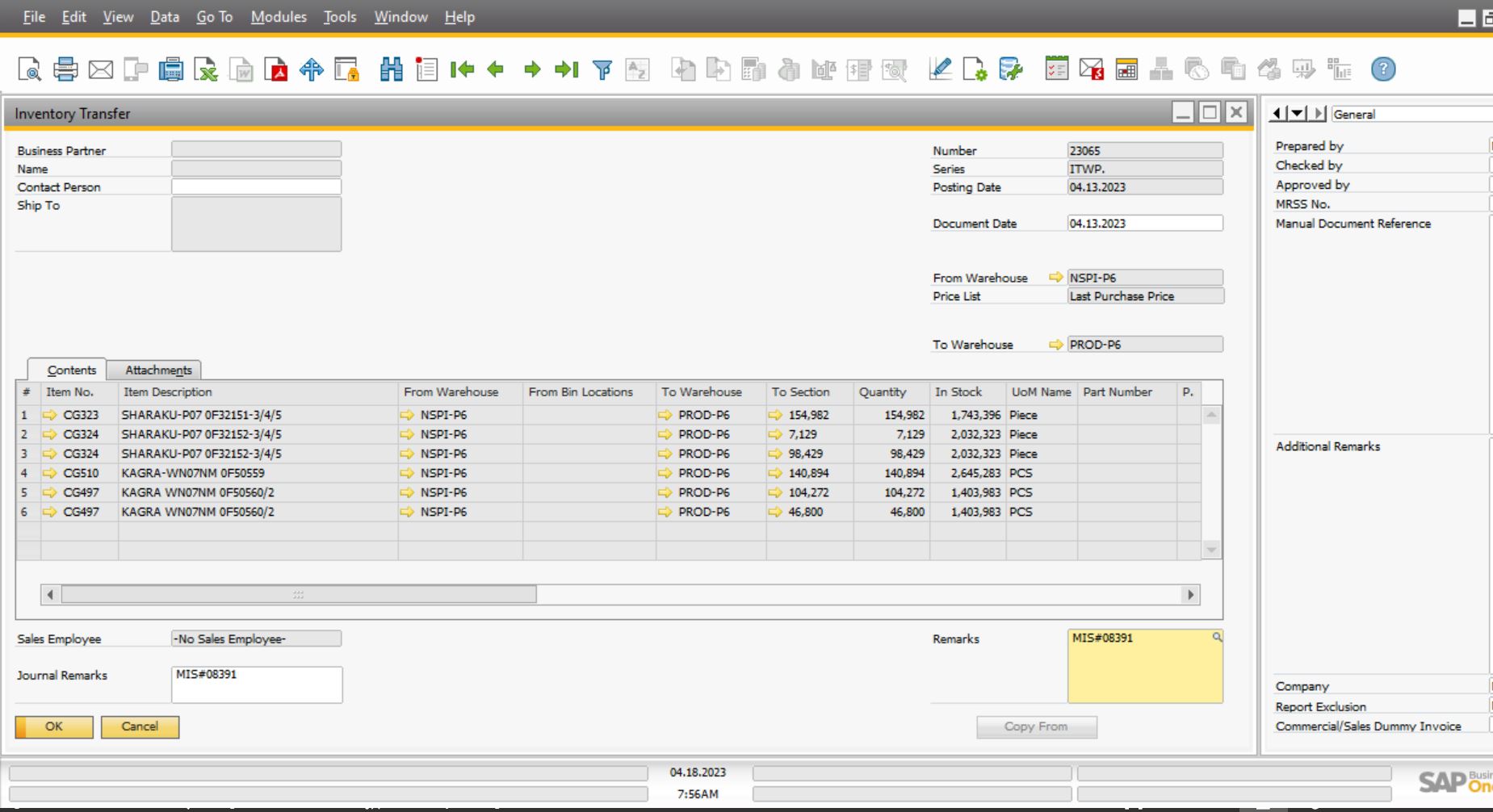Image resolution: width=1493 pixels, height=812 pixels.
Task: Click the Fax toolbar icon
Action: [170, 69]
